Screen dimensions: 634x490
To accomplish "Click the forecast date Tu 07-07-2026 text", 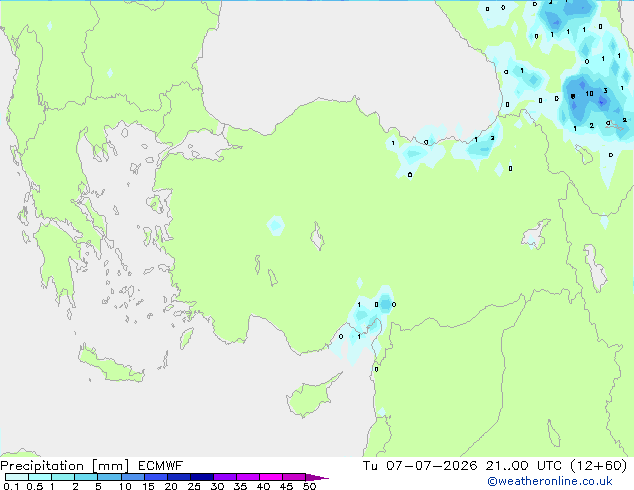I will tap(420, 466).
